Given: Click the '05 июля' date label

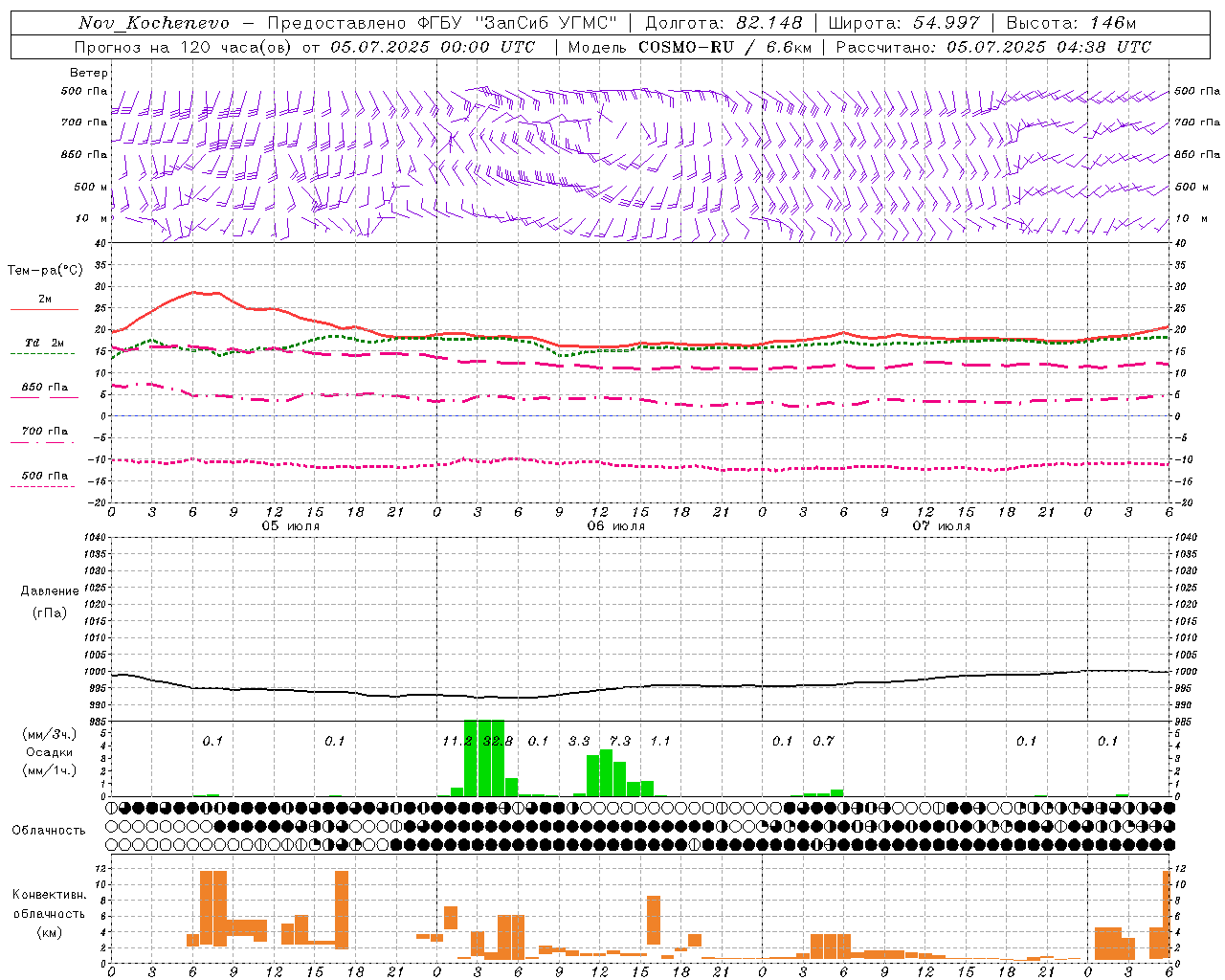Looking at the screenshot, I should pyautogui.click(x=291, y=526).
